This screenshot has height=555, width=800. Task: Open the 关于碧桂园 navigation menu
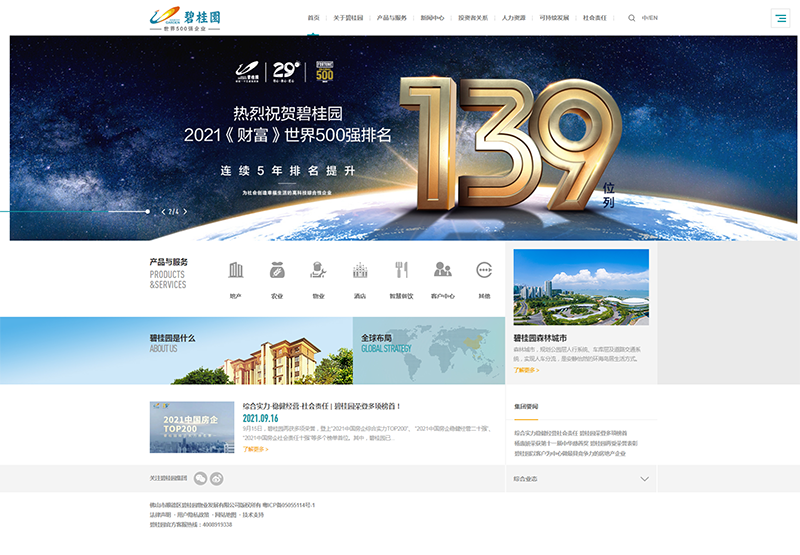(350, 18)
